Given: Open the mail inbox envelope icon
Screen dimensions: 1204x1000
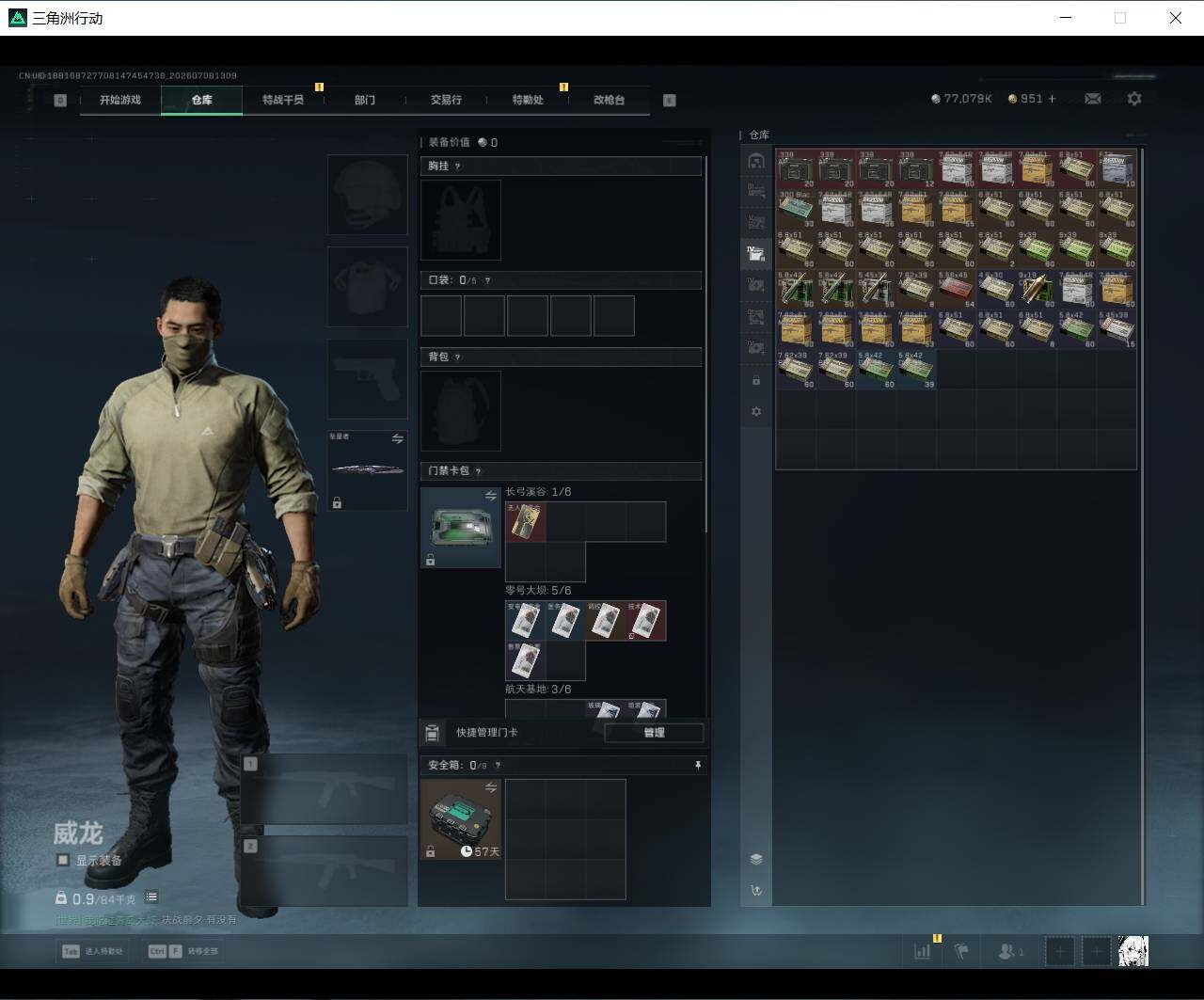Looking at the screenshot, I should pos(1093,99).
